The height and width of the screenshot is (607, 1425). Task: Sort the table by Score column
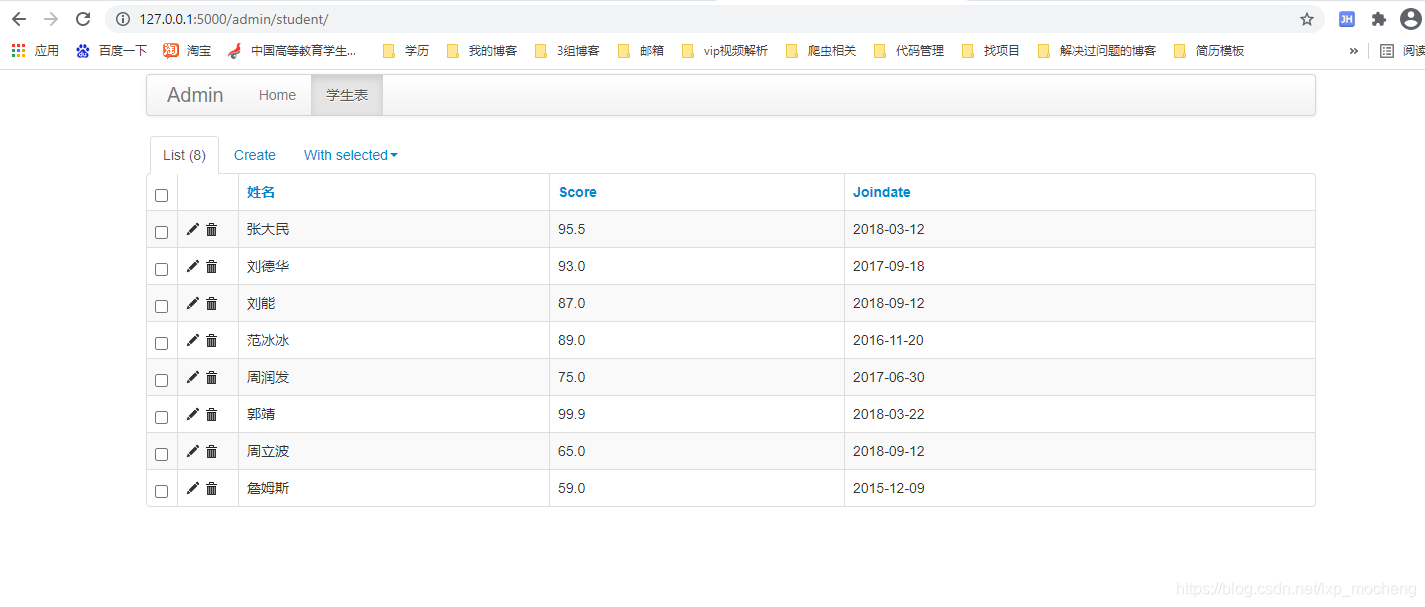pyautogui.click(x=578, y=192)
